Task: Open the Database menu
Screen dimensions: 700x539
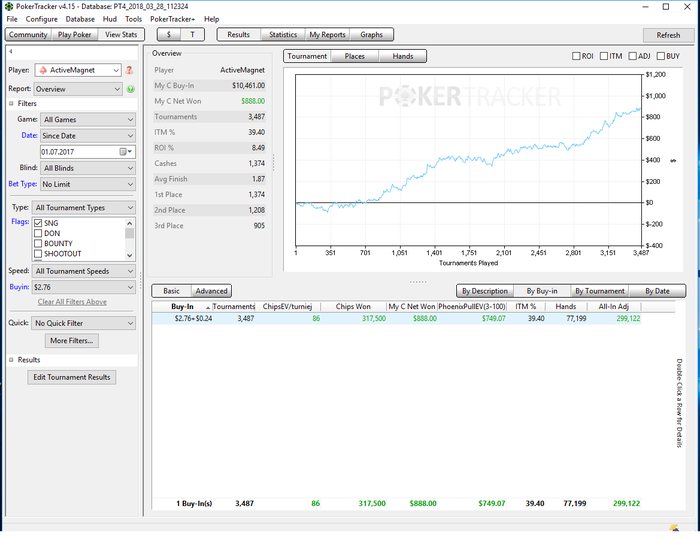Action: tap(80, 19)
